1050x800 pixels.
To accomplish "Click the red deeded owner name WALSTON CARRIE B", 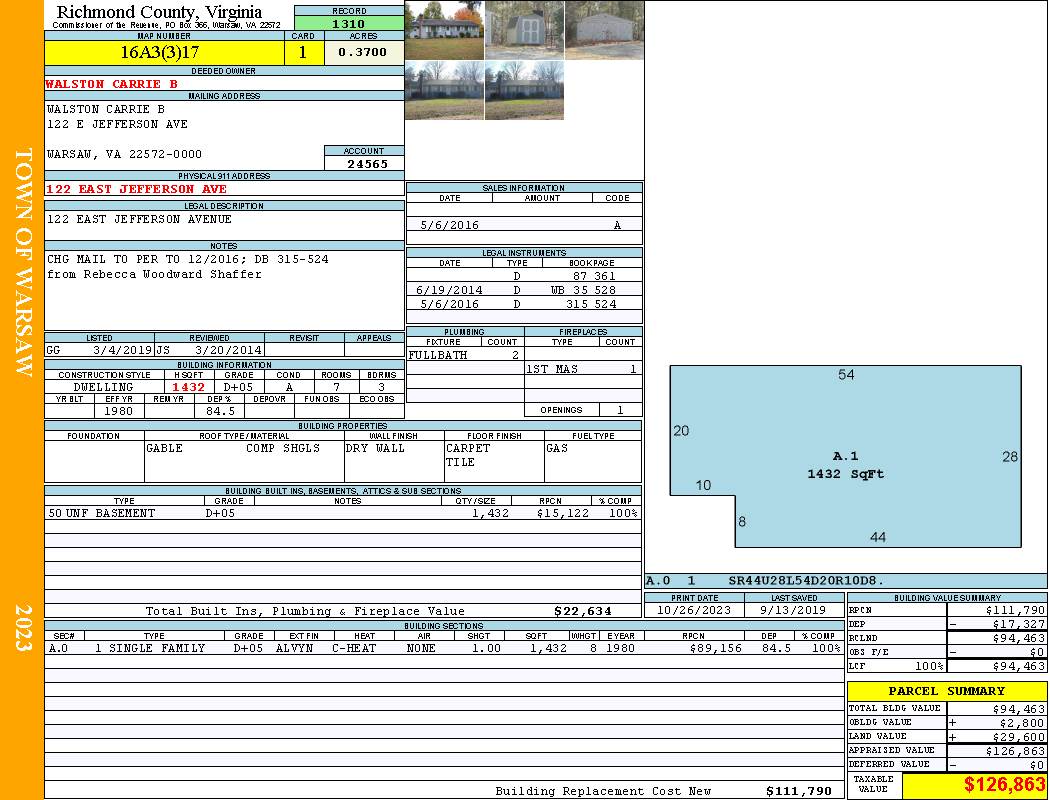I will pos(112,84).
